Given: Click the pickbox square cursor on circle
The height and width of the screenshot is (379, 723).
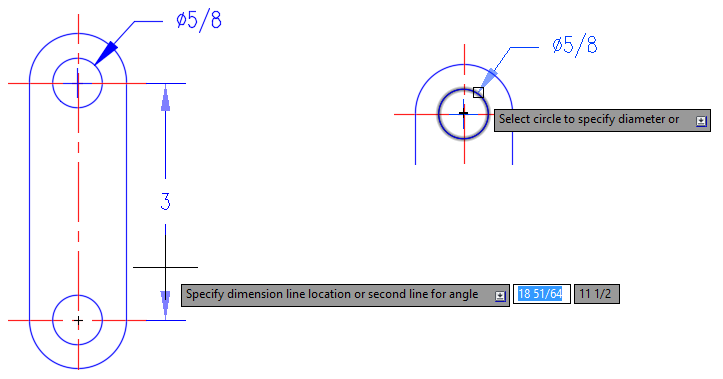Looking at the screenshot, I should (478, 93).
